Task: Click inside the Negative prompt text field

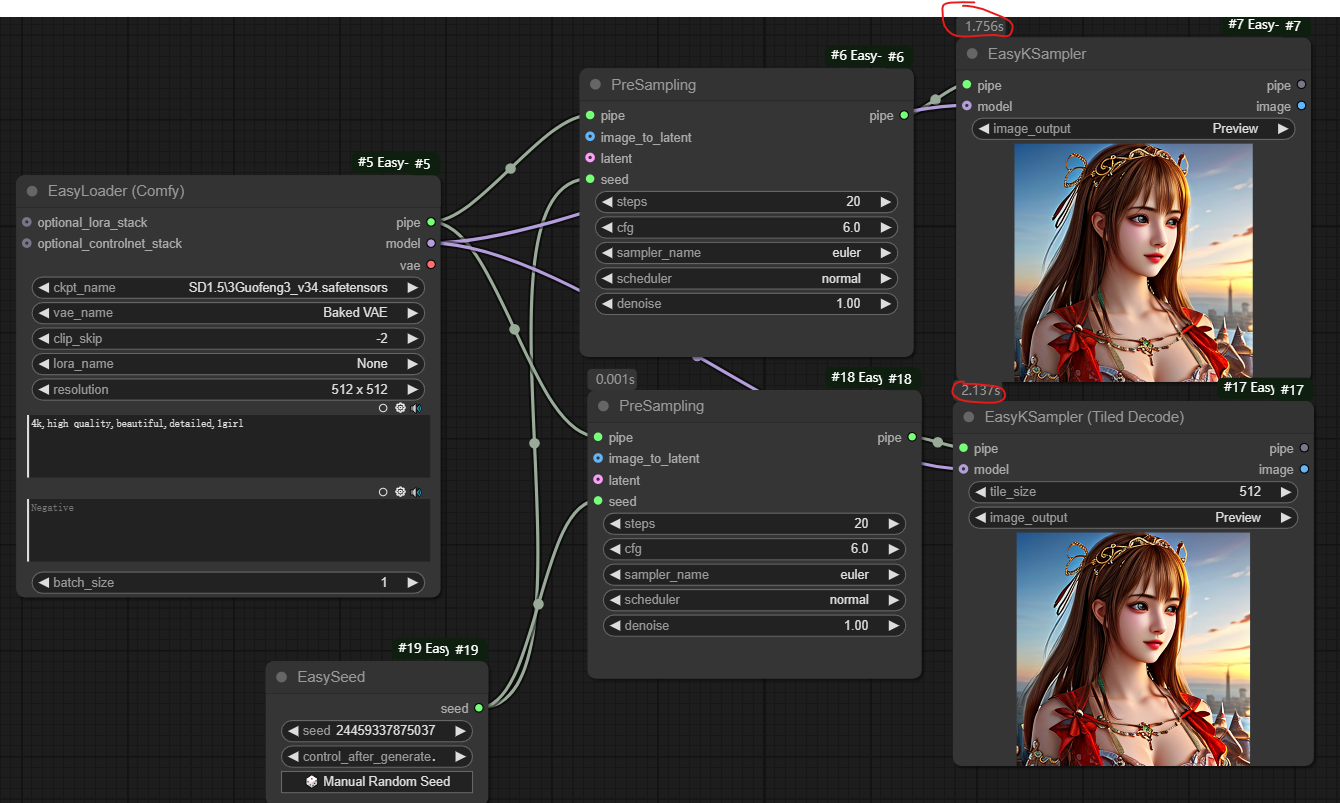Action: (x=228, y=530)
